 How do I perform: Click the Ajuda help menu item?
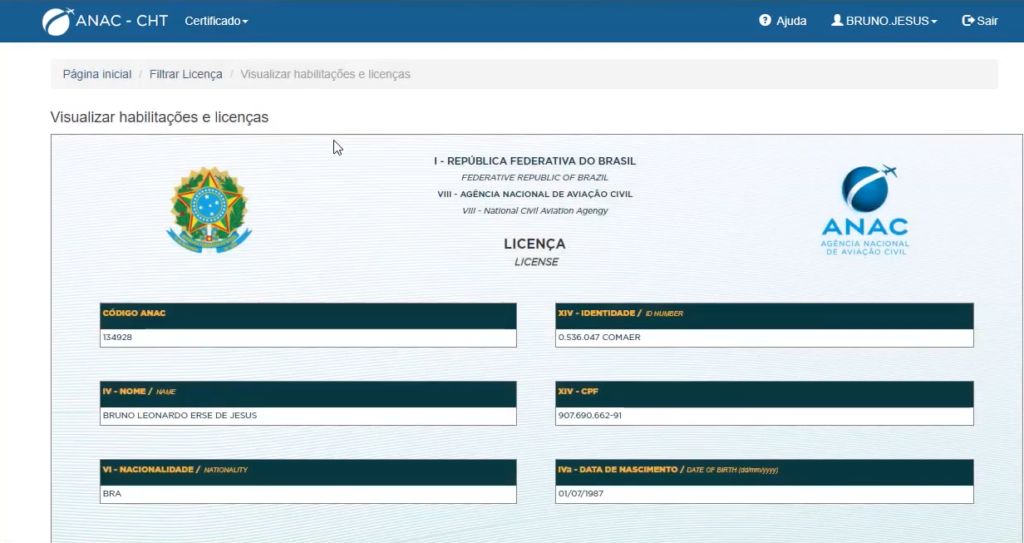791,21
